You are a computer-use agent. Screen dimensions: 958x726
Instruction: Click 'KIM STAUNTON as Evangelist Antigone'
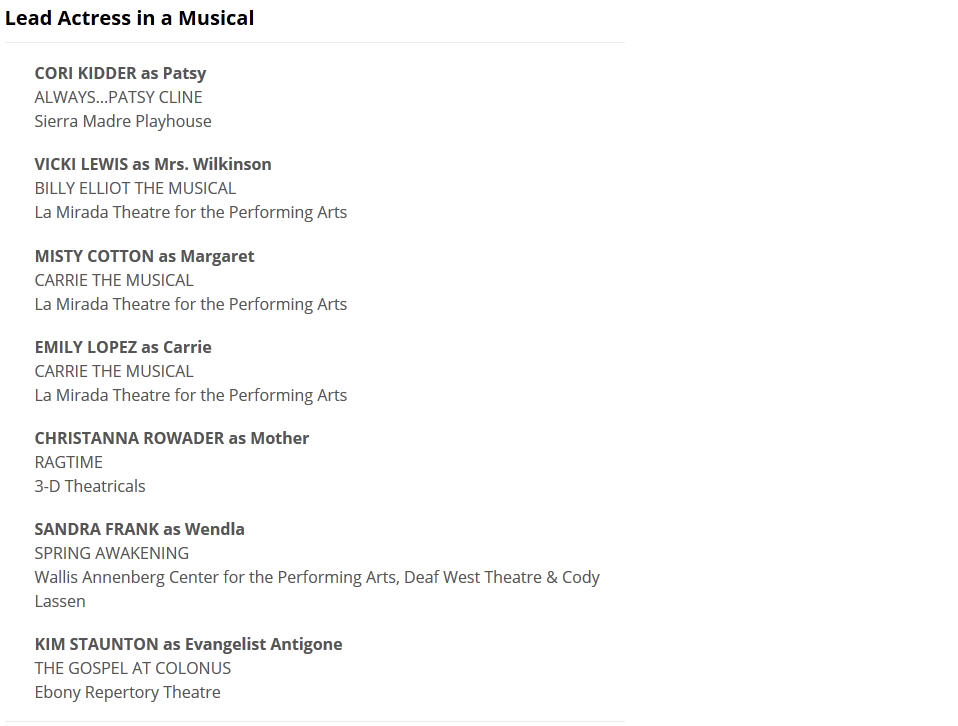coord(188,644)
